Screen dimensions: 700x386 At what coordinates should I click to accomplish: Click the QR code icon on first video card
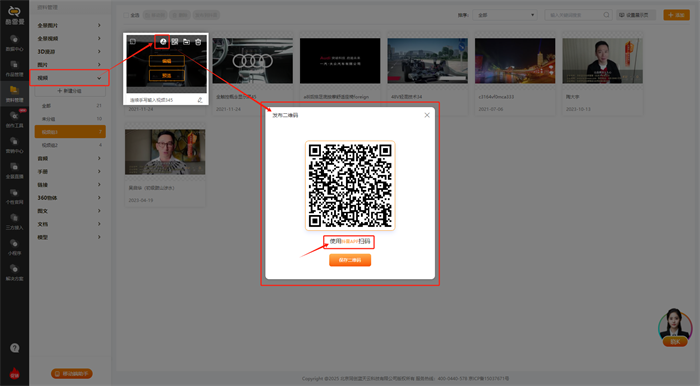[175, 42]
